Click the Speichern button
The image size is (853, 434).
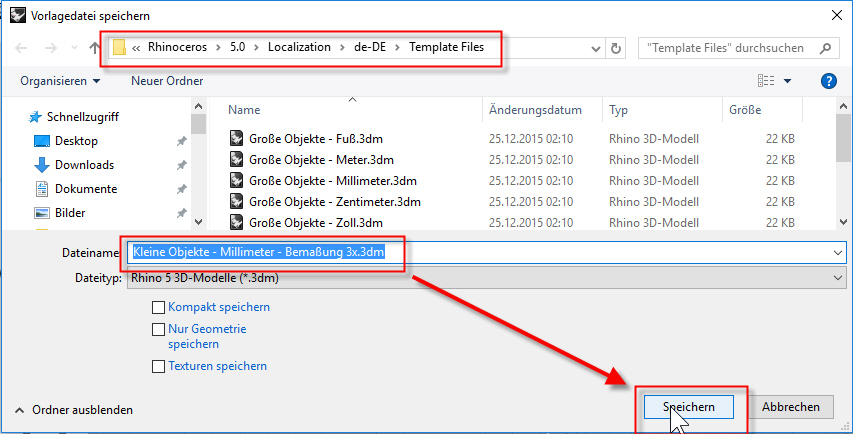click(689, 407)
